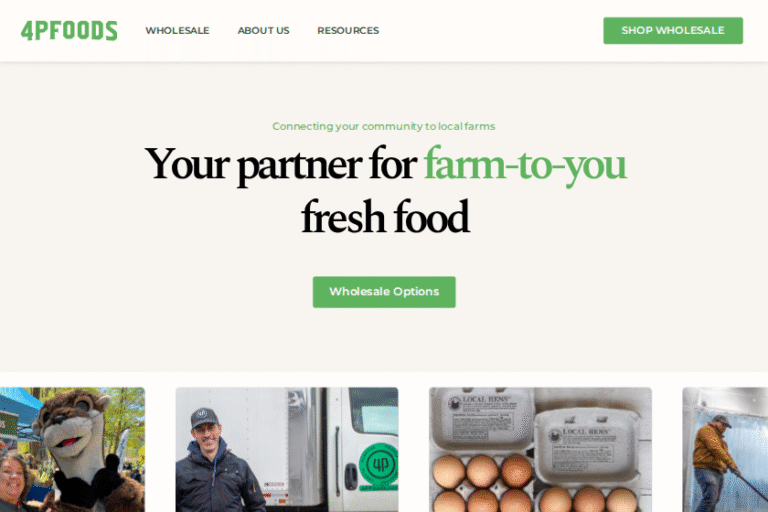Open the otter mascot photo
The height and width of the screenshot is (512, 768).
(72, 450)
